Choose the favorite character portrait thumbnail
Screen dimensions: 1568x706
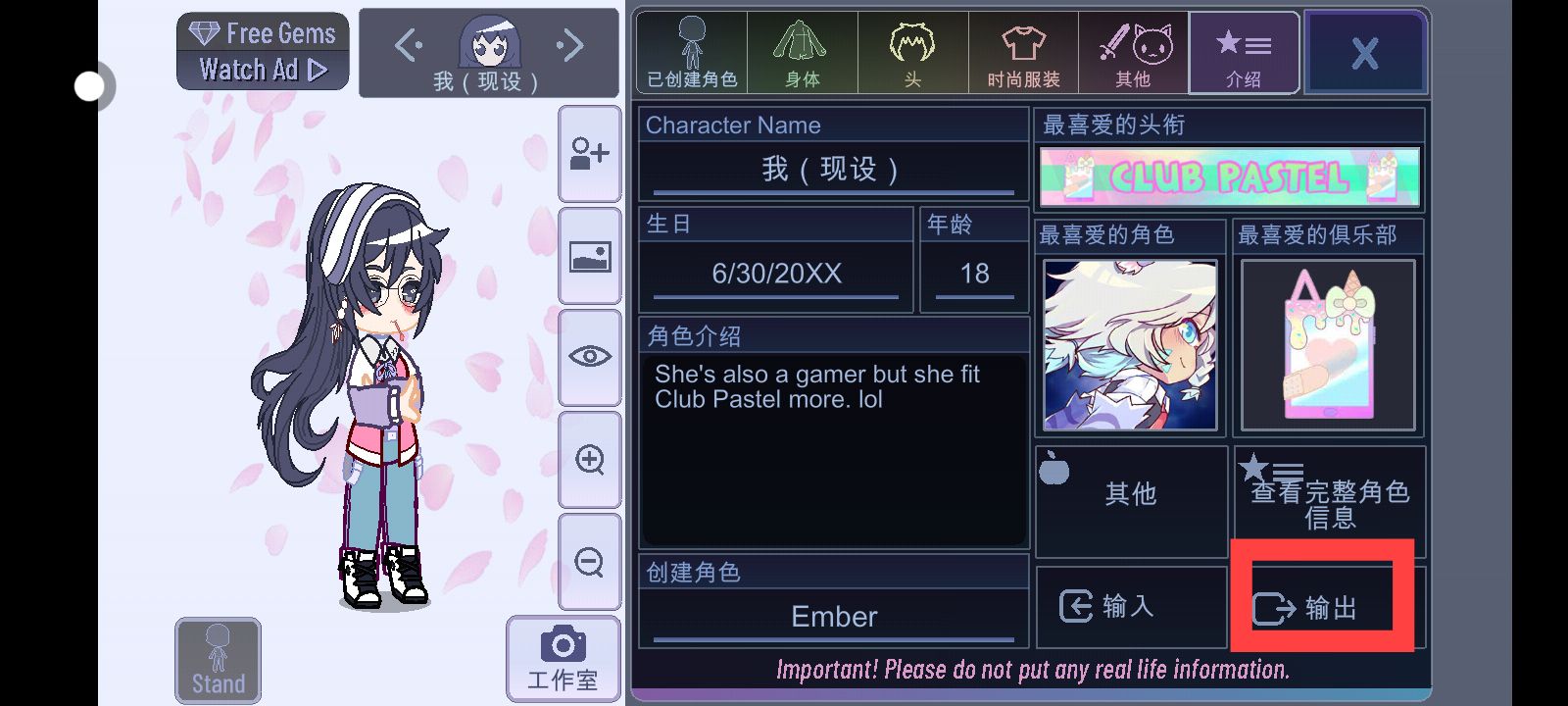tap(1131, 345)
